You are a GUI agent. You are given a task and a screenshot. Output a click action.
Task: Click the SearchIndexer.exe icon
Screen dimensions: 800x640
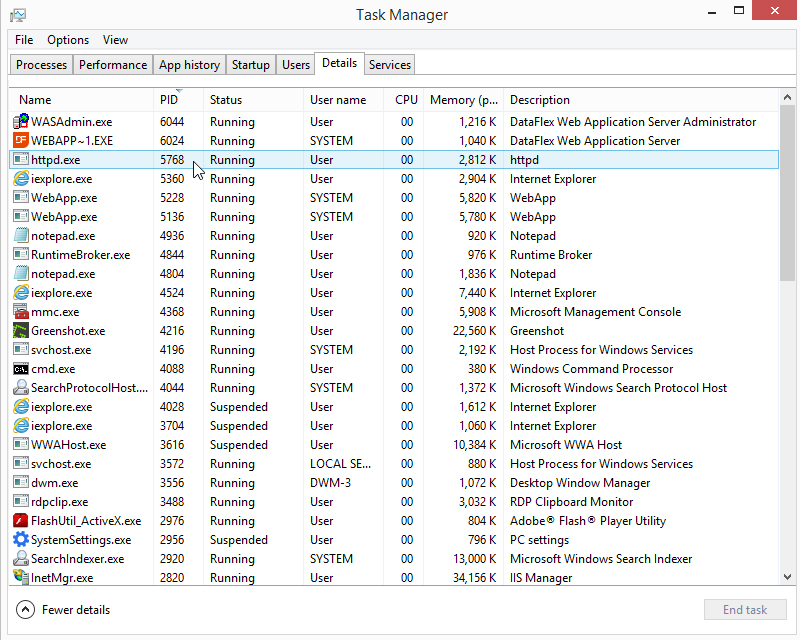pyautogui.click(x=20, y=558)
